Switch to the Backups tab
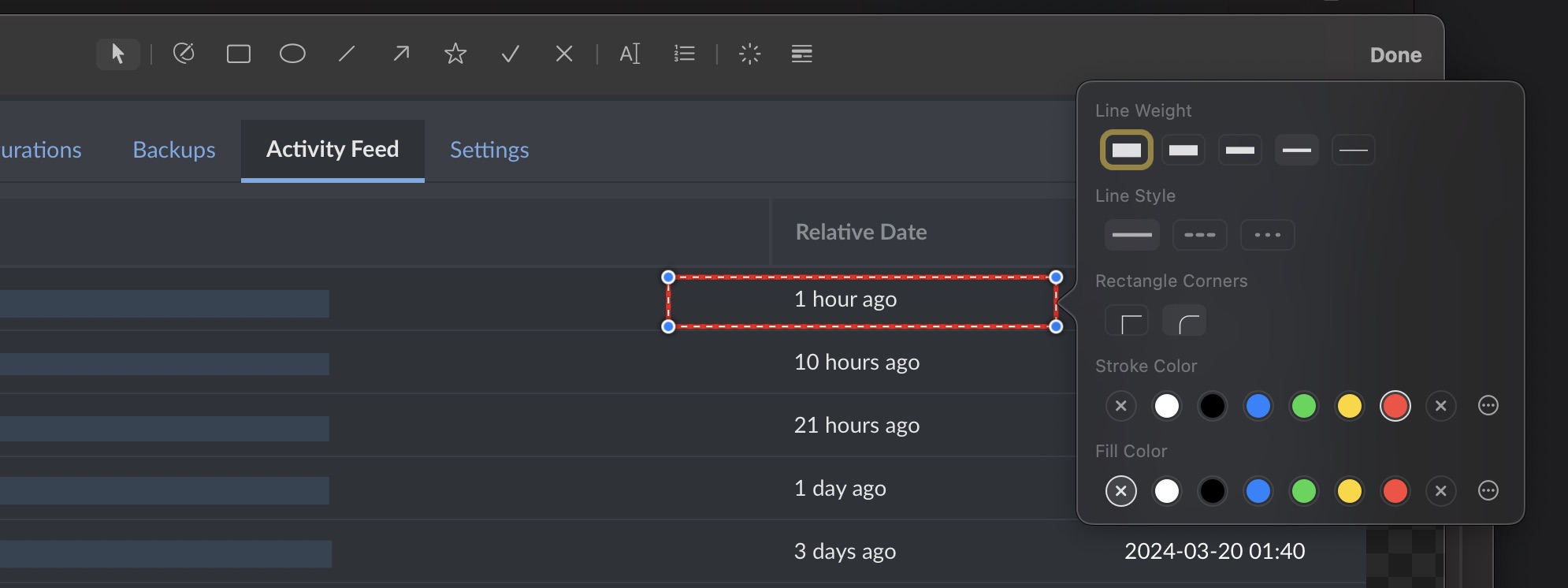This screenshot has width=1568, height=588. [x=174, y=150]
